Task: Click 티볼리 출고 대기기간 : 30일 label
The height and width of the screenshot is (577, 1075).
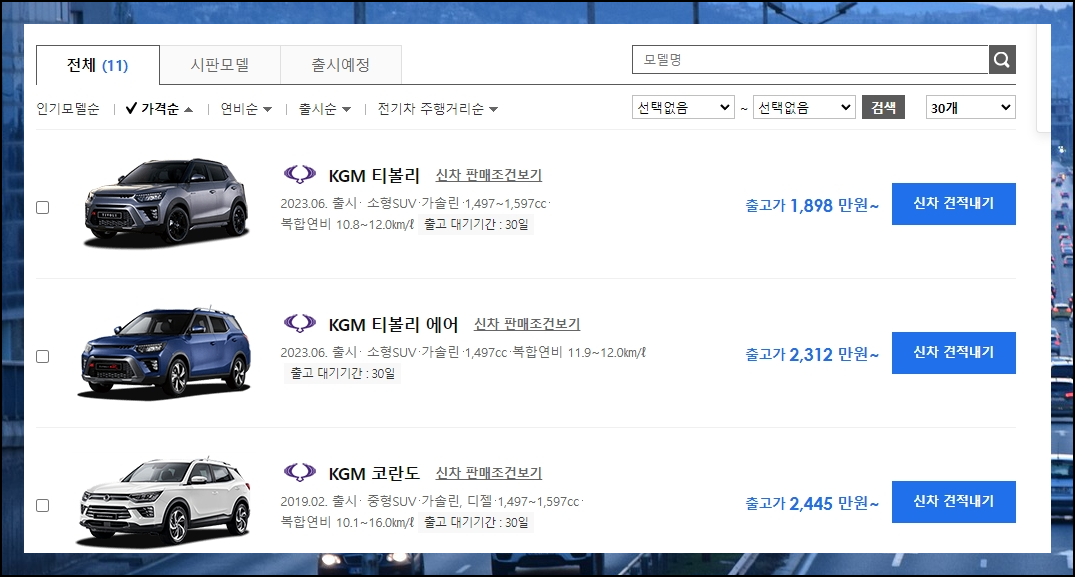Action: (476, 224)
